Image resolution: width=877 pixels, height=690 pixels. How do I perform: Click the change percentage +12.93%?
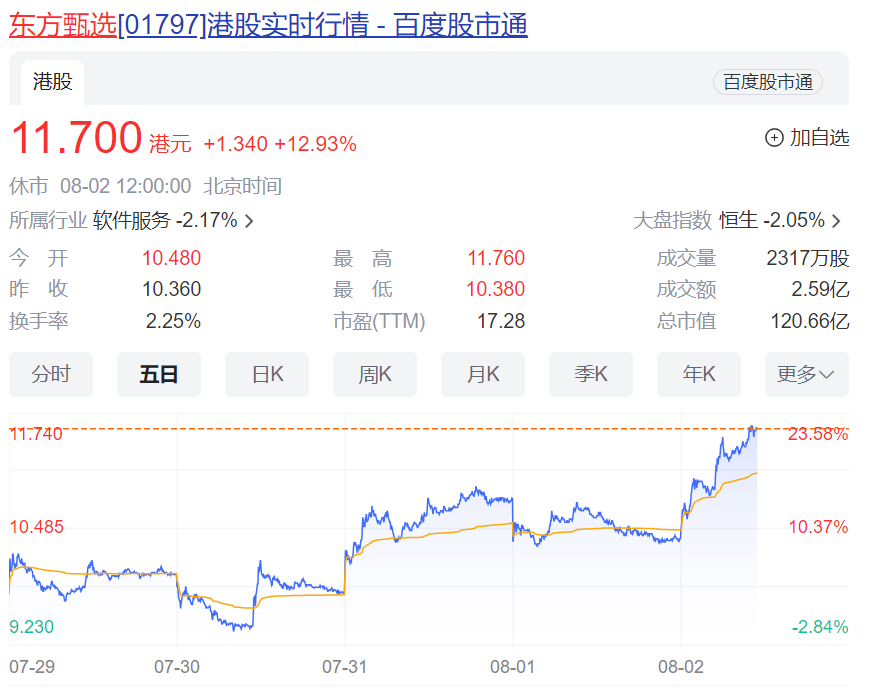[x=315, y=144]
